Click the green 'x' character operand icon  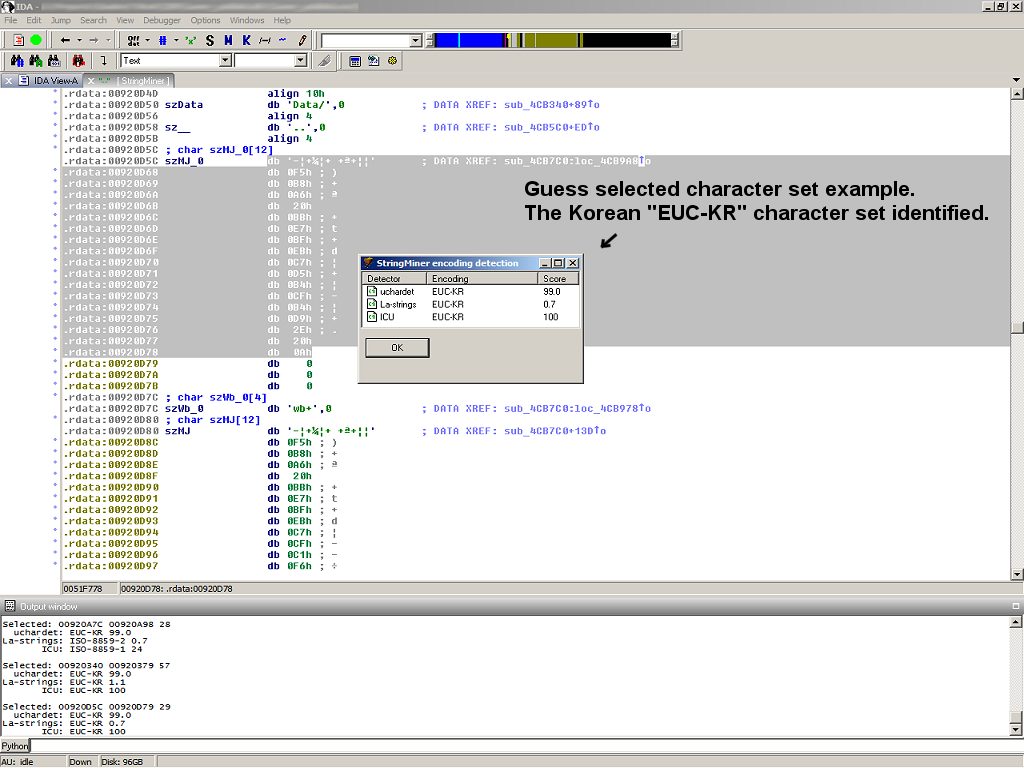click(191, 40)
